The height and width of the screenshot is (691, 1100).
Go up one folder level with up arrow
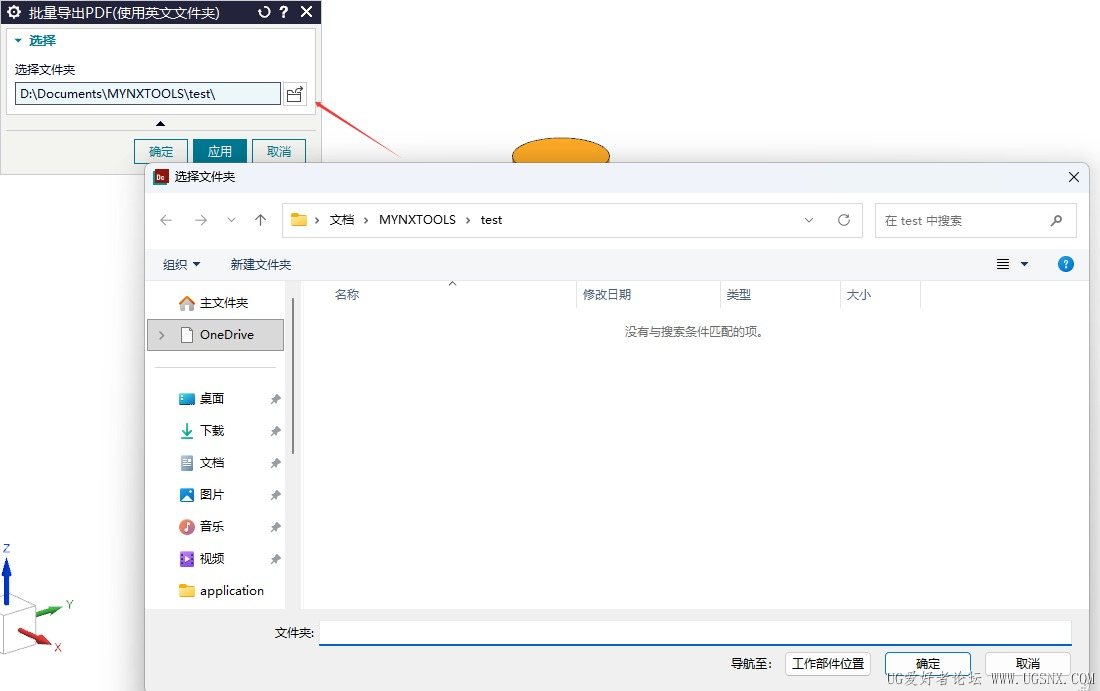260,220
